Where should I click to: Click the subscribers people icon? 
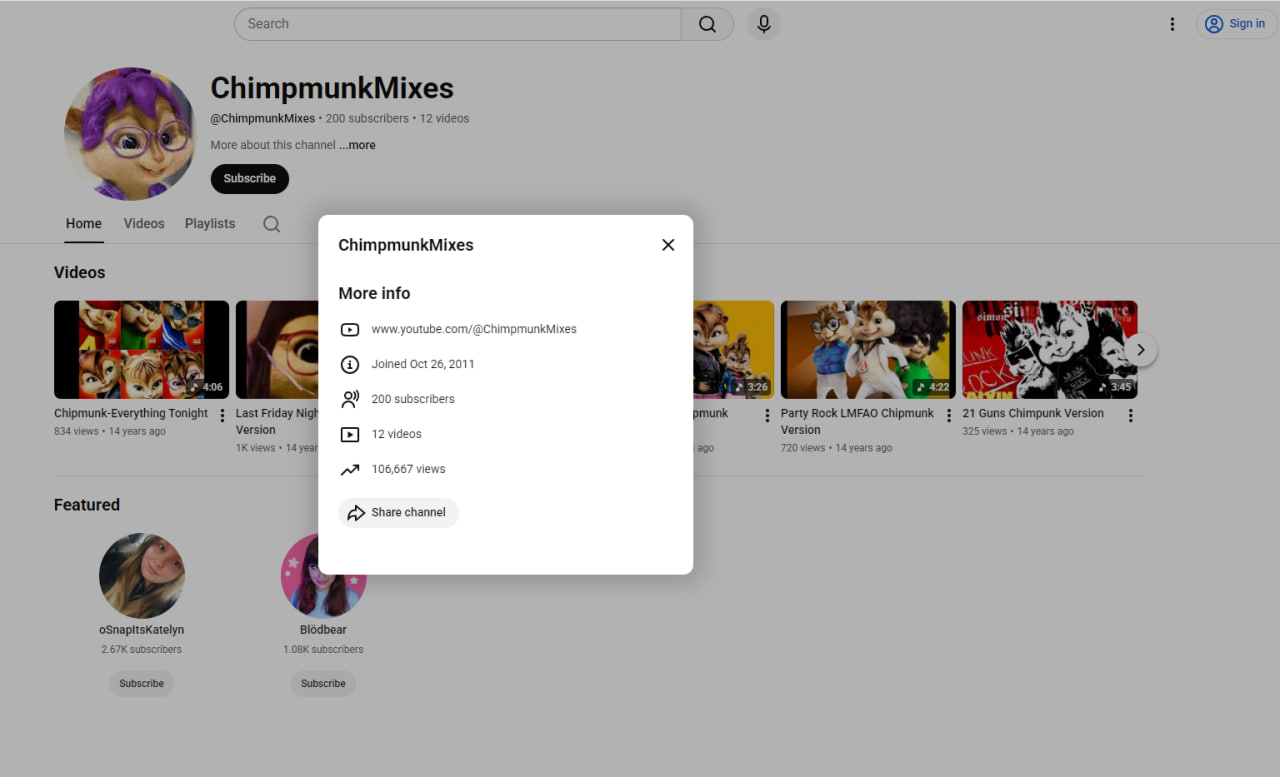point(349,399)
